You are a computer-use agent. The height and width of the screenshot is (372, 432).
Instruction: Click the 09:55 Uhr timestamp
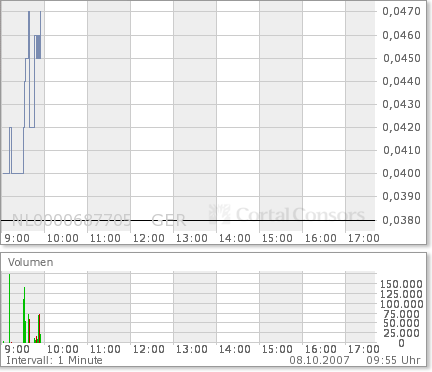tap(393, 361)
